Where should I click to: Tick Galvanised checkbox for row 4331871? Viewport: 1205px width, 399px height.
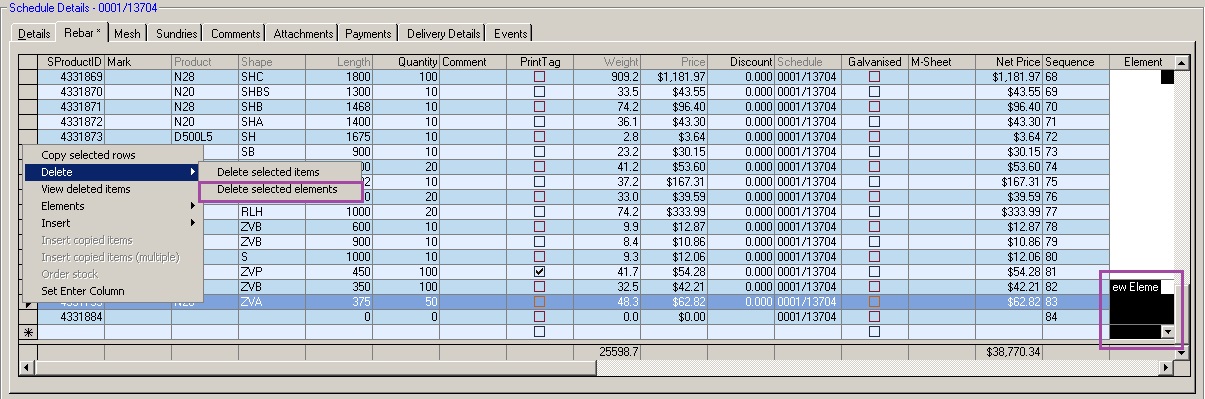coord(875,106)
